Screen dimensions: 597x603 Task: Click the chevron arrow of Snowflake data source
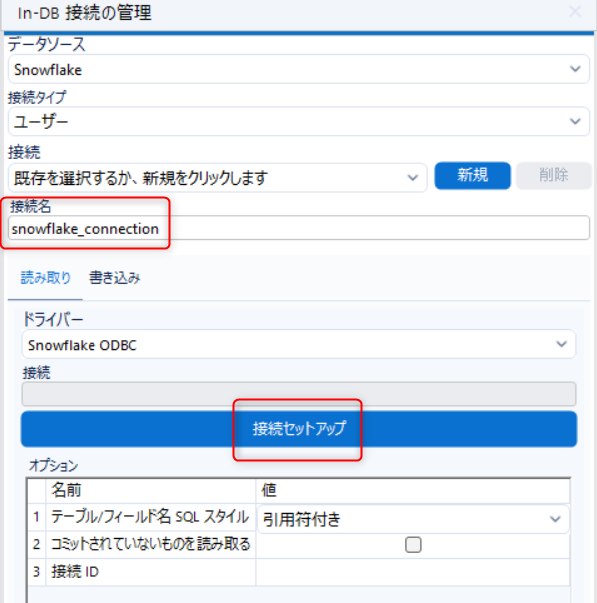[575, 69]
